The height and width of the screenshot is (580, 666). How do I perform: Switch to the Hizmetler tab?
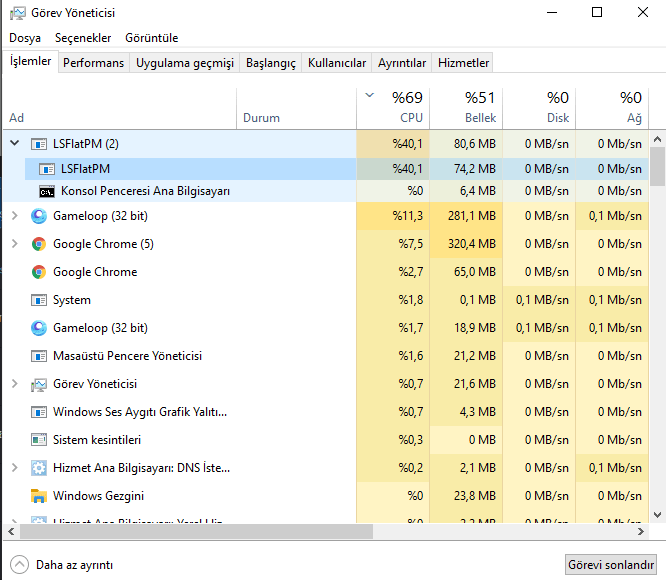coord(463,63)
